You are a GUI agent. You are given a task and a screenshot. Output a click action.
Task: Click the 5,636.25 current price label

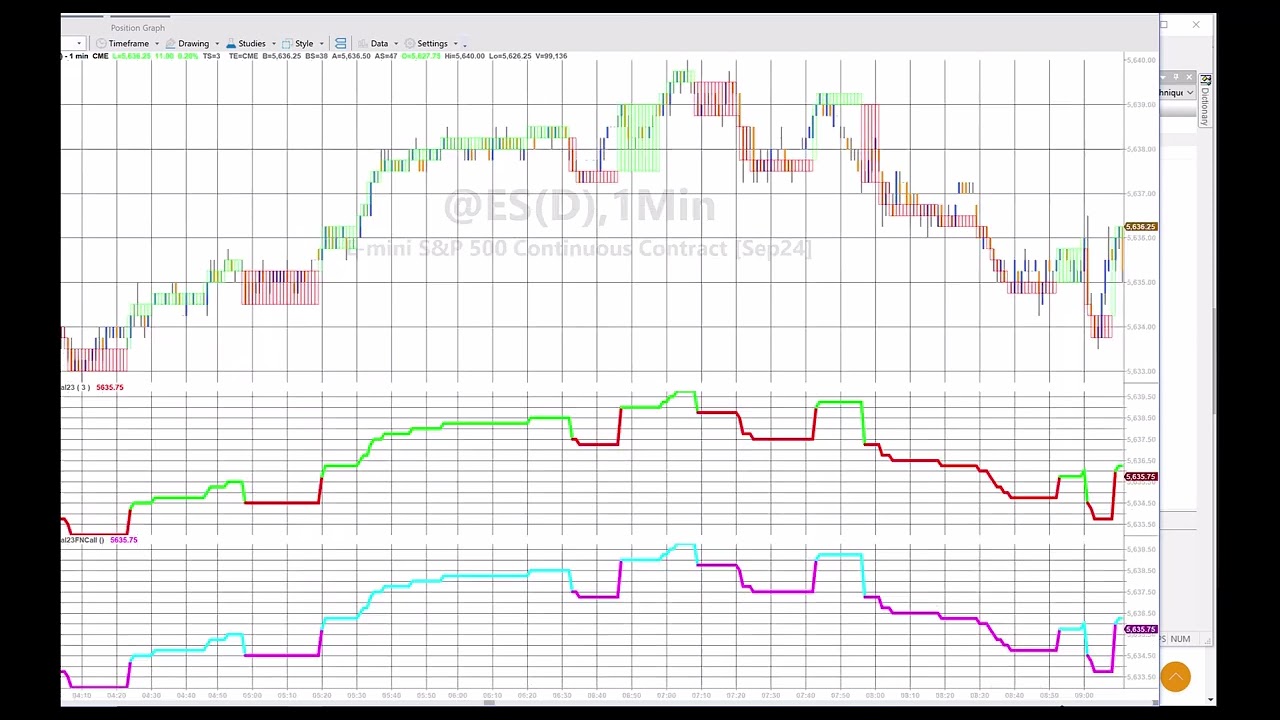[x=1141, y=227]
